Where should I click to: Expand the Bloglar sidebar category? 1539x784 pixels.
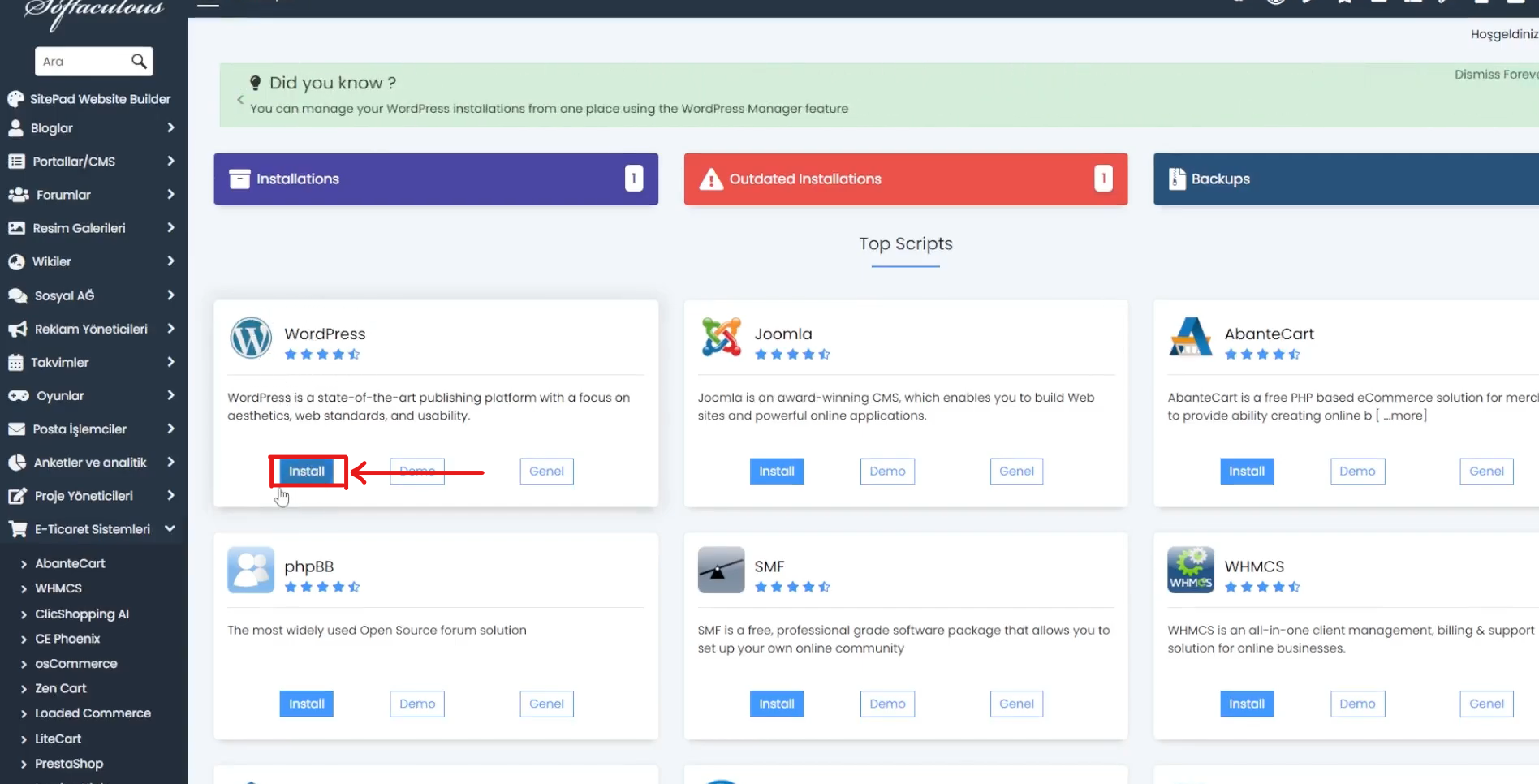(170, 128)
